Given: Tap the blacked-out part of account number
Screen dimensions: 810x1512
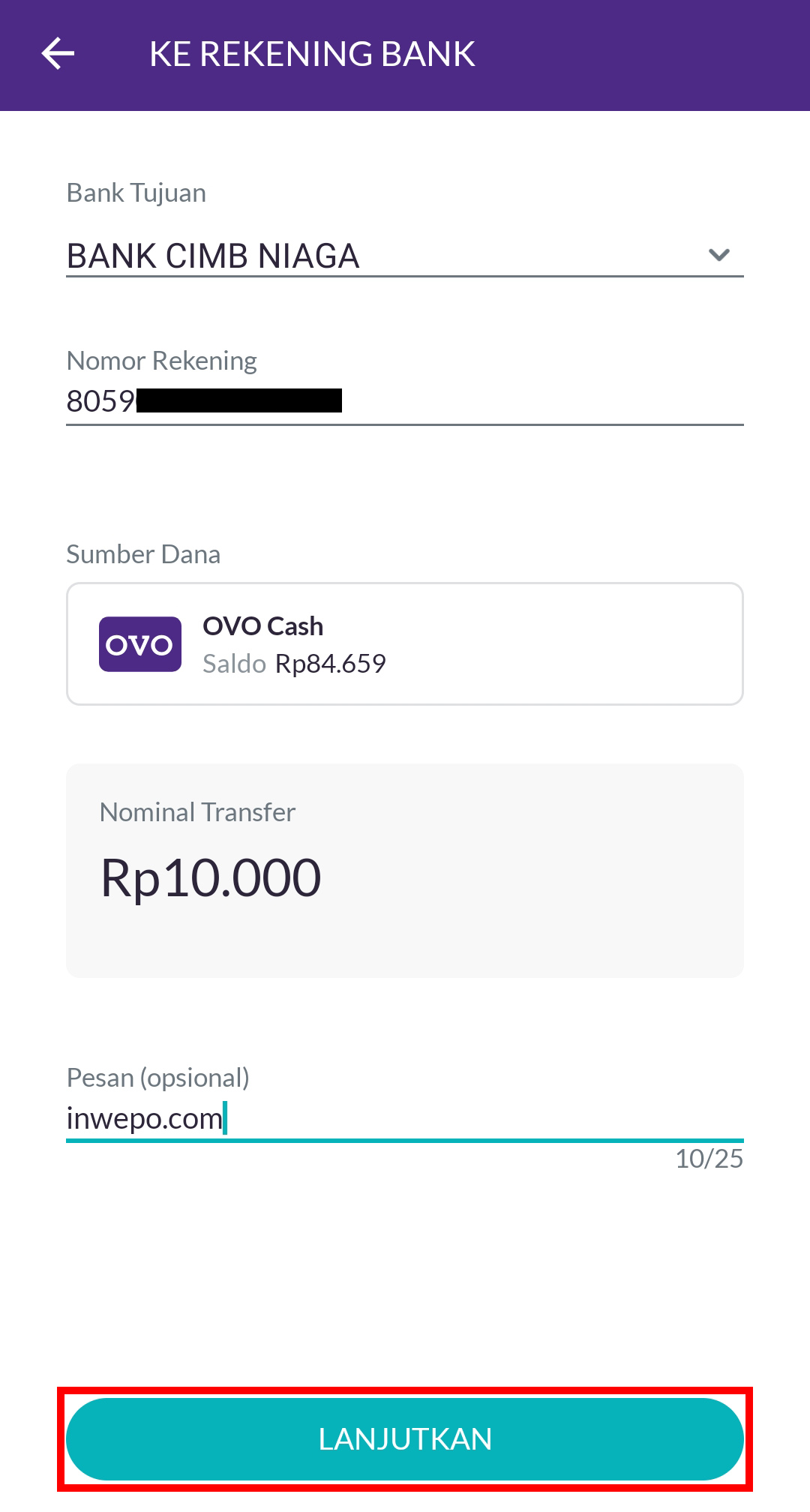Looking at the screenshot, I should pyautogui.click(x=239, y=400).
